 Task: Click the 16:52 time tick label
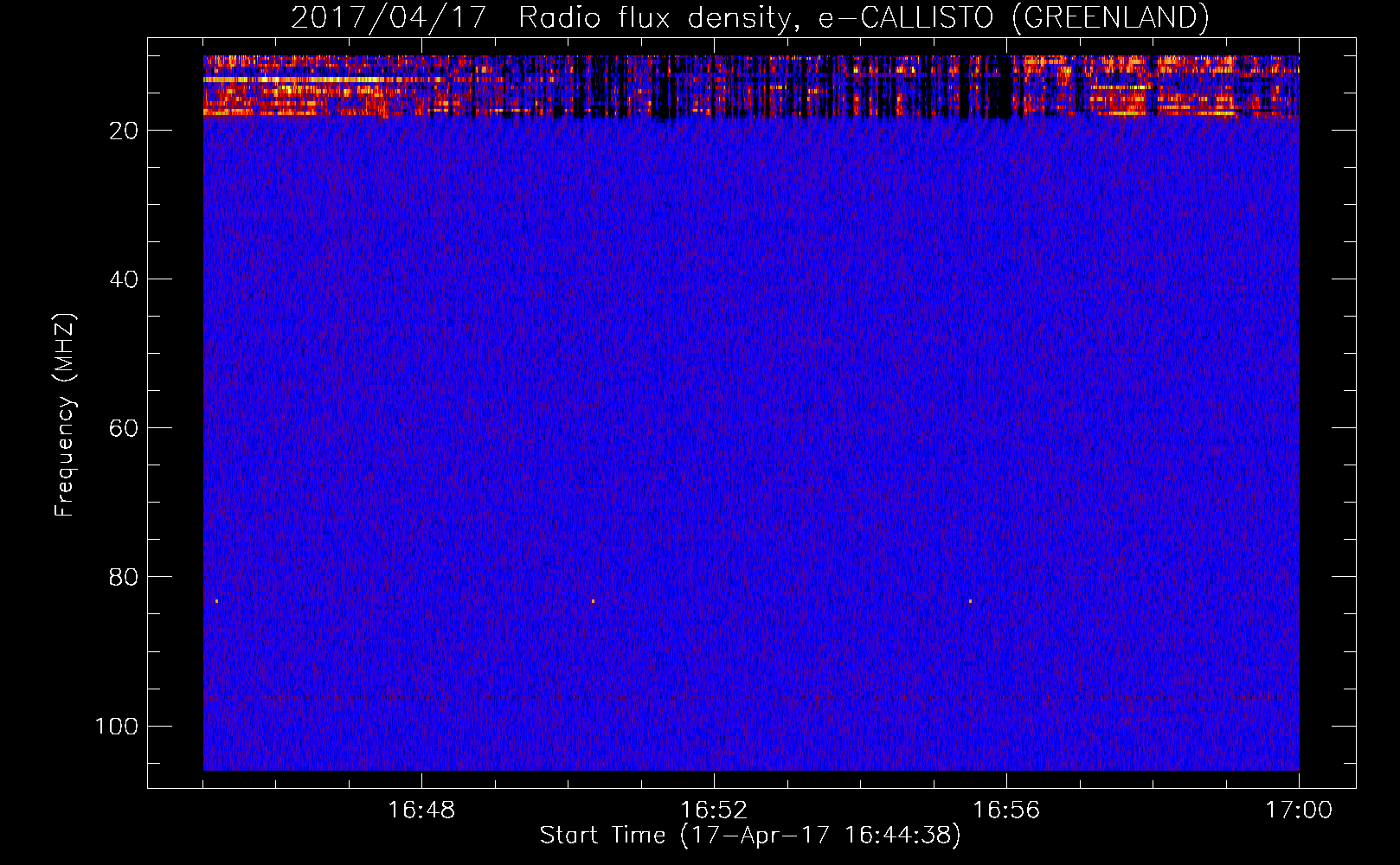coord(714,811)
